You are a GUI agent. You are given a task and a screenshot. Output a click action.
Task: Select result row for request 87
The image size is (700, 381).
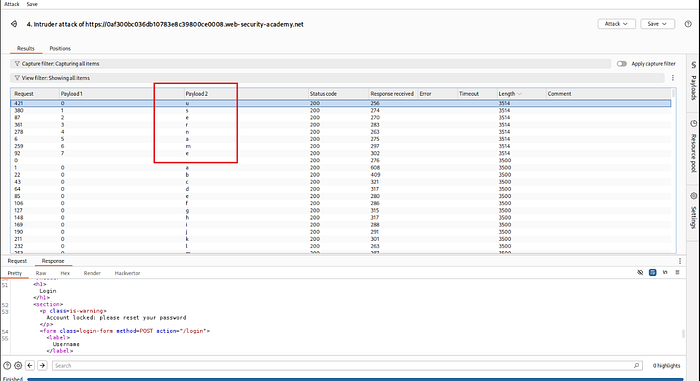point(341,117)
